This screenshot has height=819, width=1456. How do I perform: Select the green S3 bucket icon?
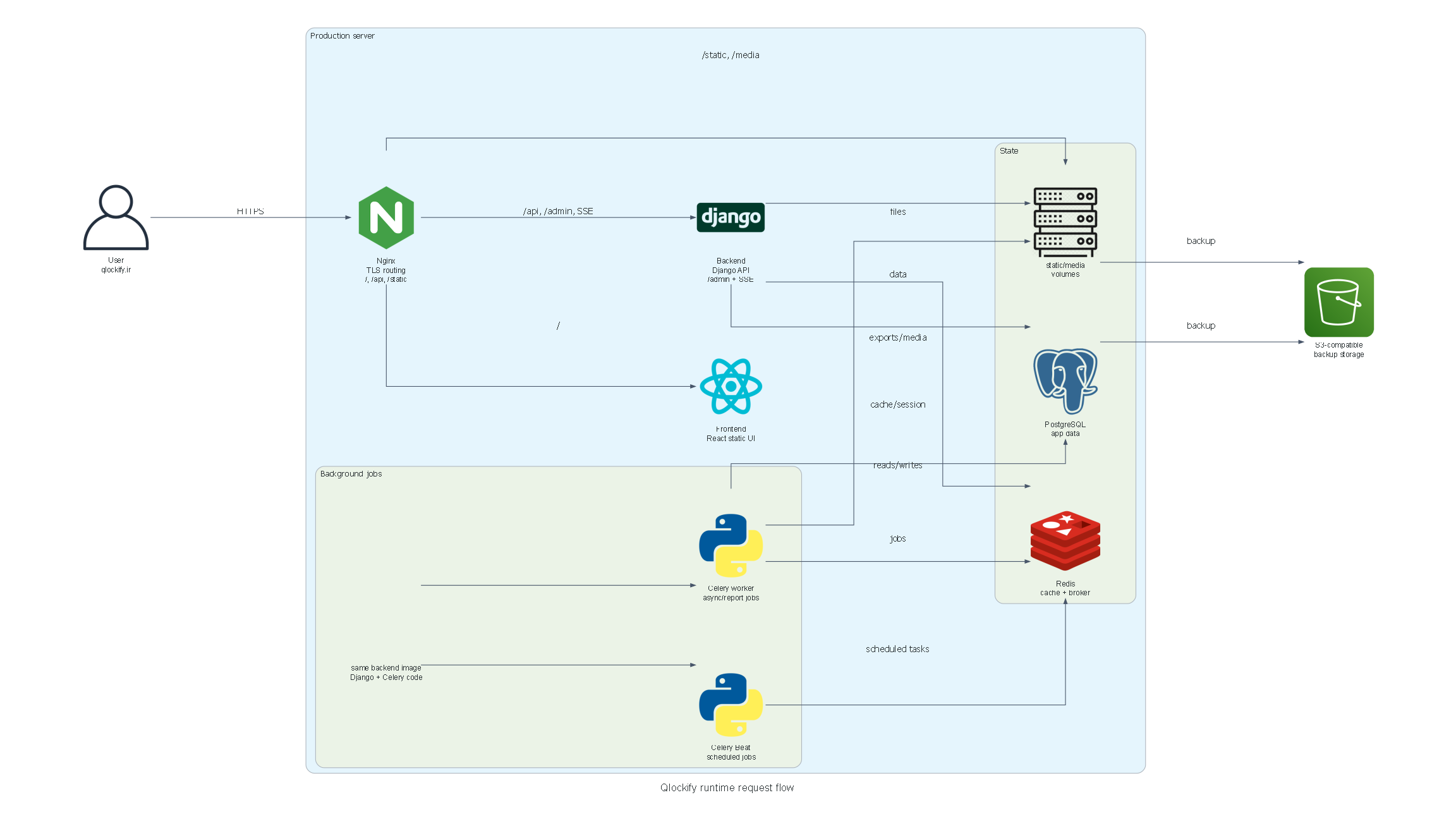tap(1339, 302)
